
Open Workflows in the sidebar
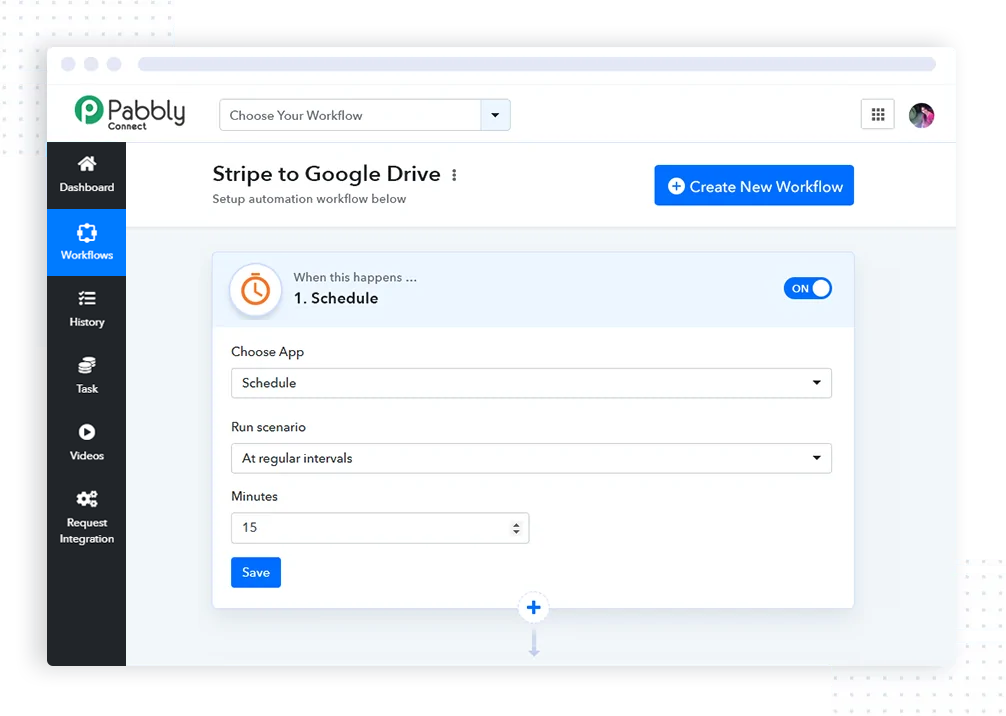click(x=87, y=243)
